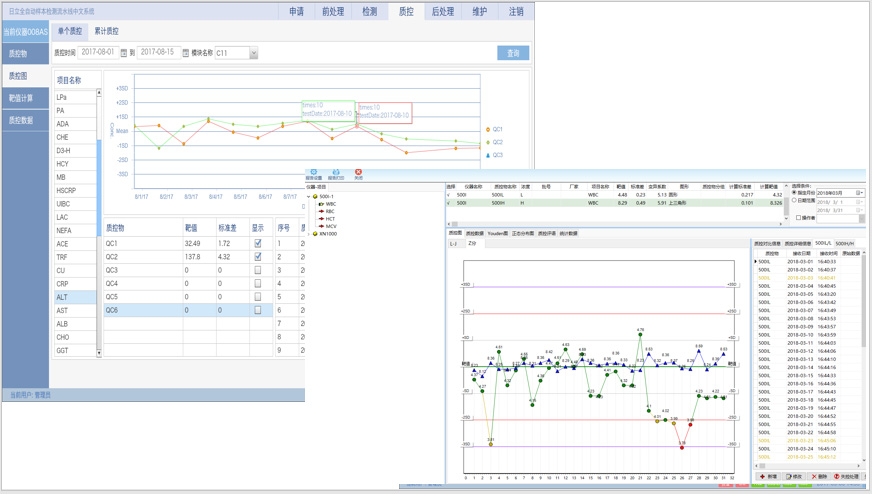Enable the 显示 checkbox for QC3 row

tap(257, 270)
